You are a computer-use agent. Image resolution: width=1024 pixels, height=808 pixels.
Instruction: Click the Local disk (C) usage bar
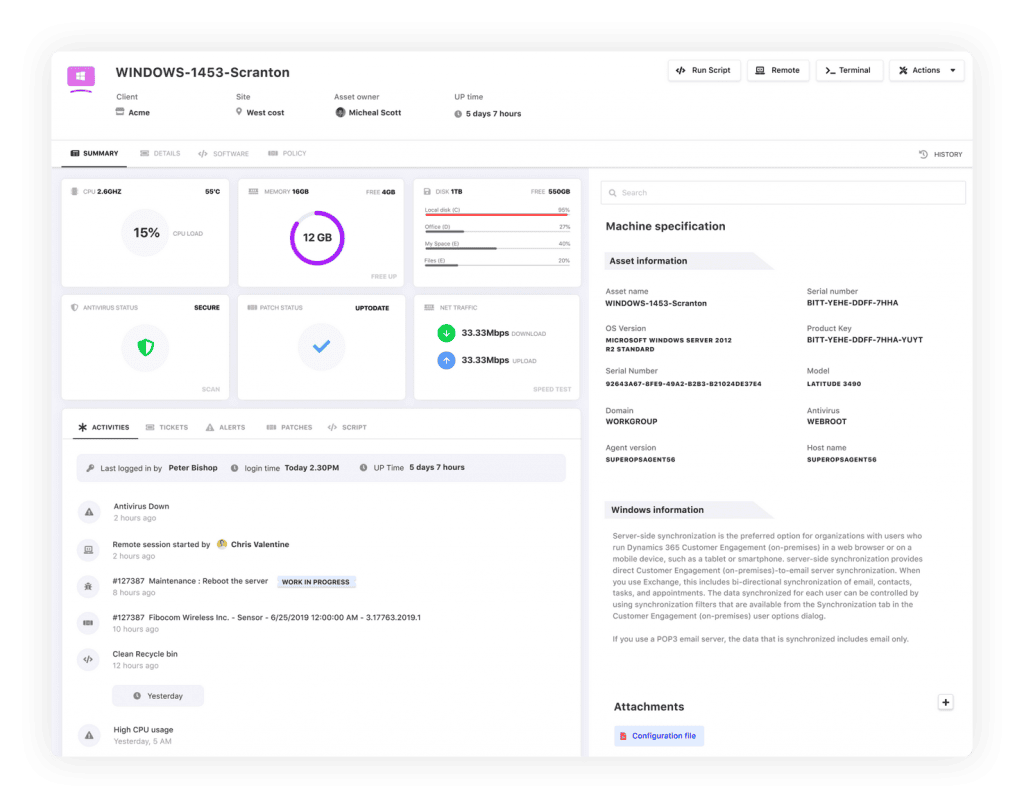coord(496,215)
